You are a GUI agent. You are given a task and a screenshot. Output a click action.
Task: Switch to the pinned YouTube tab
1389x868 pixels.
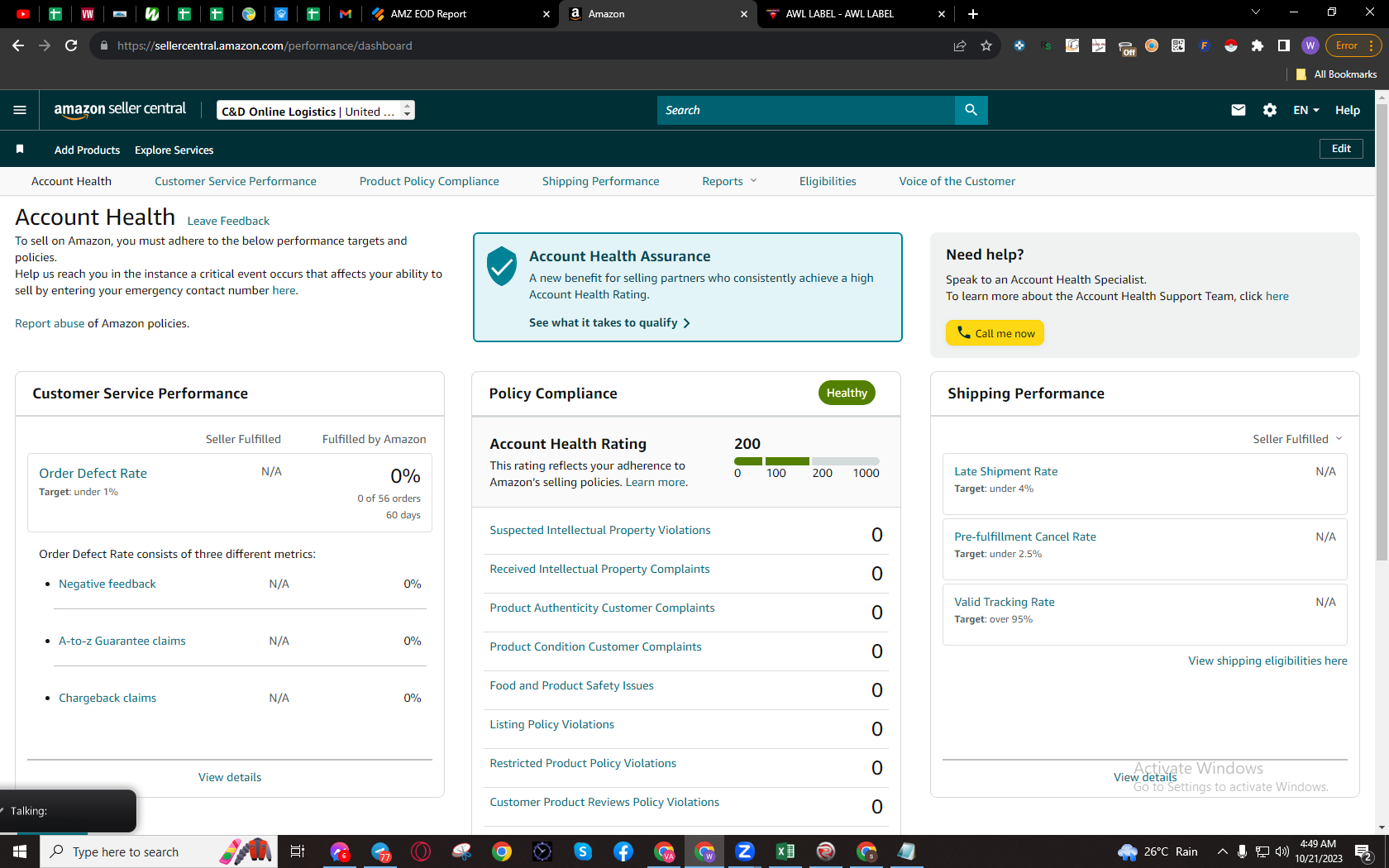click(23, 13)
